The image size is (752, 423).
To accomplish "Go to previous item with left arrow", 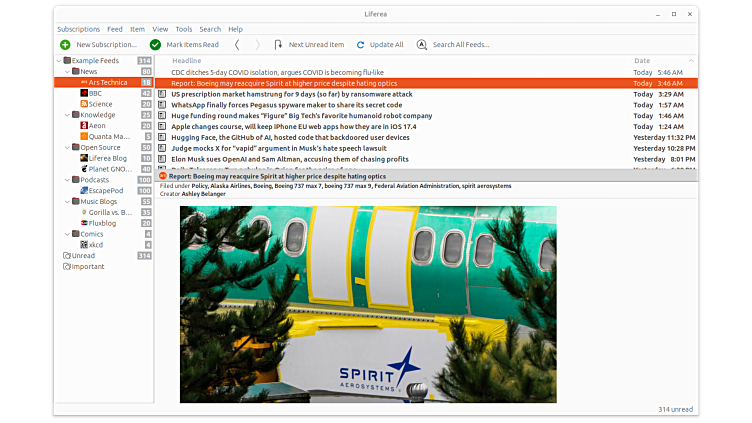I will tap(237, 45).
